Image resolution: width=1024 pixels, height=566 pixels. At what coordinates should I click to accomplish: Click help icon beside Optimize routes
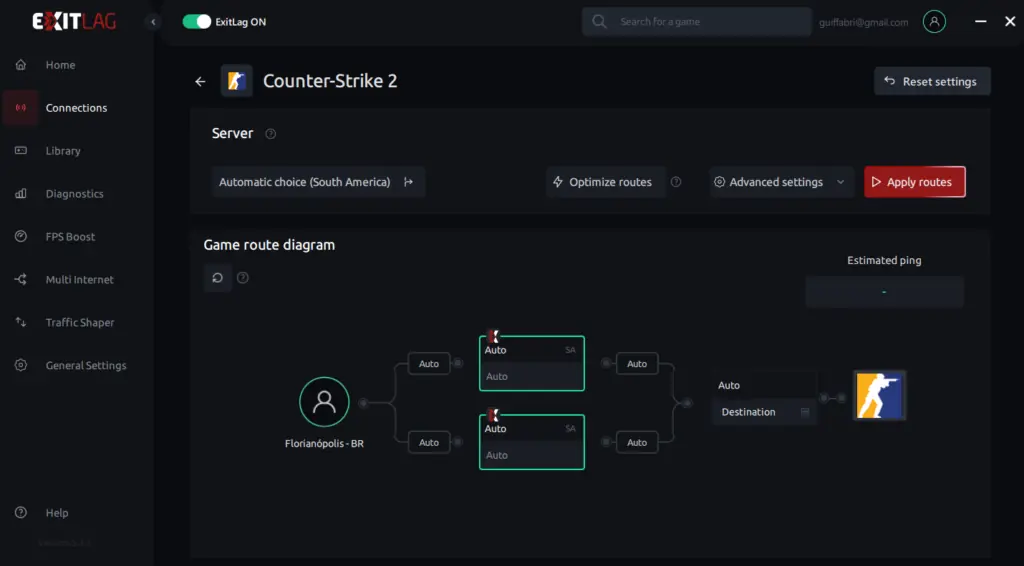[676, 182]
